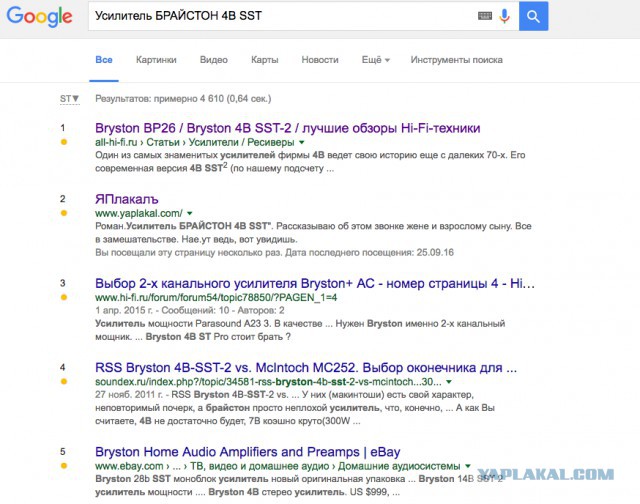Click rank number 2 beside ЯПлакалъ result
Viewport: 640px width, 504px height.
[63, 199]
